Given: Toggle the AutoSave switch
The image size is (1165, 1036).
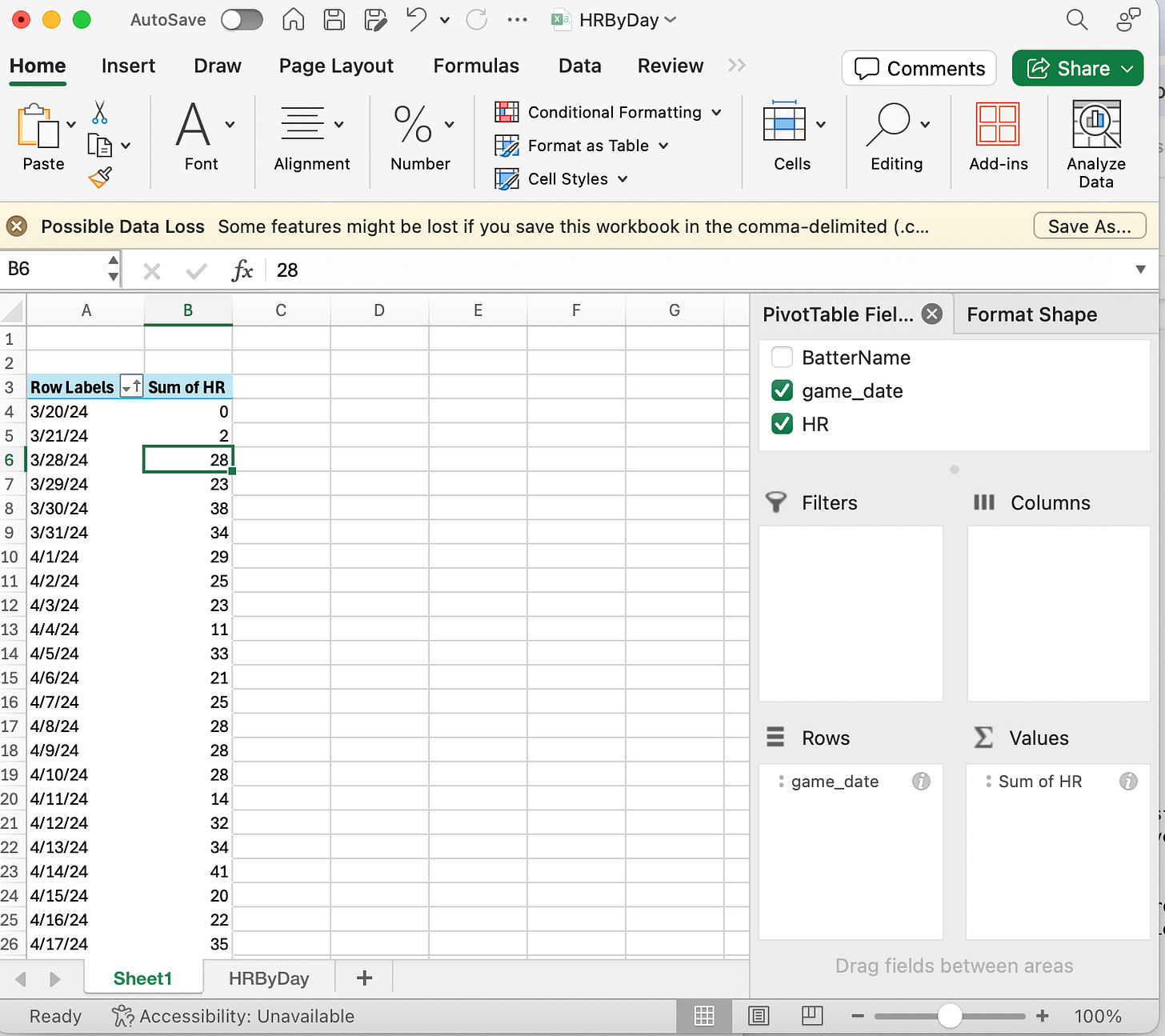Looking at the screenshot, I should (x=242, y=19).
